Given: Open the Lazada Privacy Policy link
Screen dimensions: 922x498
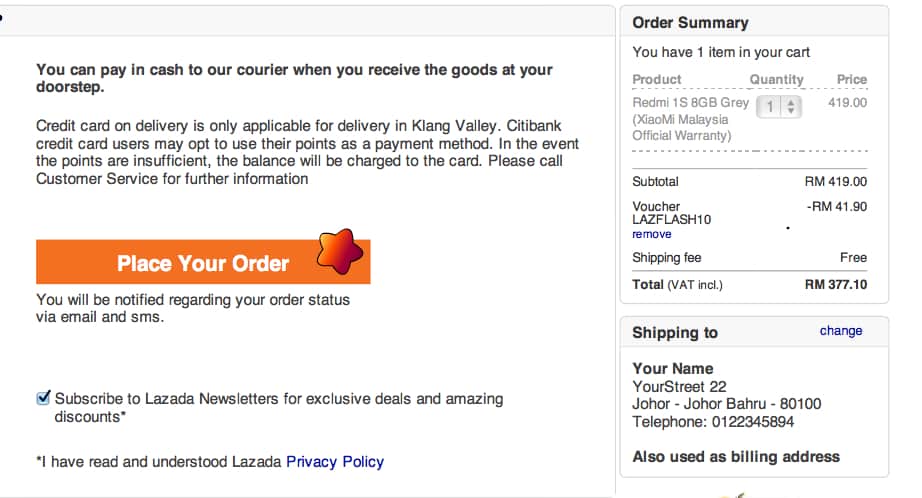Looking at the screenshot, I should [x=334, y=462].
